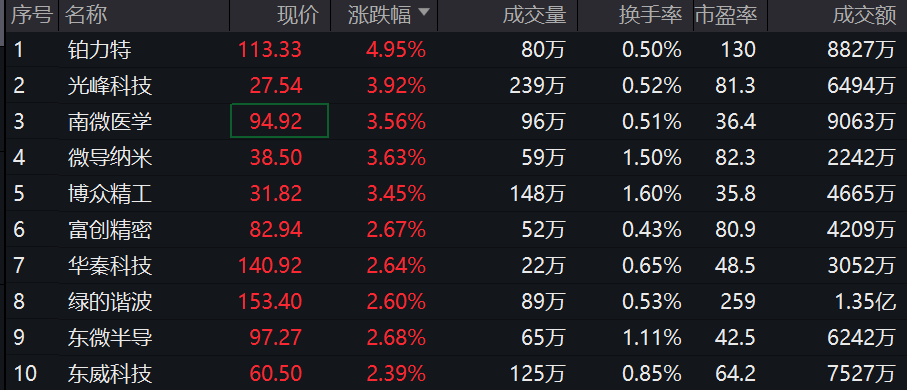The height and width of the screenshot is (390, 907).
Task: Select stock 东威科技
Action: (110, 374)
